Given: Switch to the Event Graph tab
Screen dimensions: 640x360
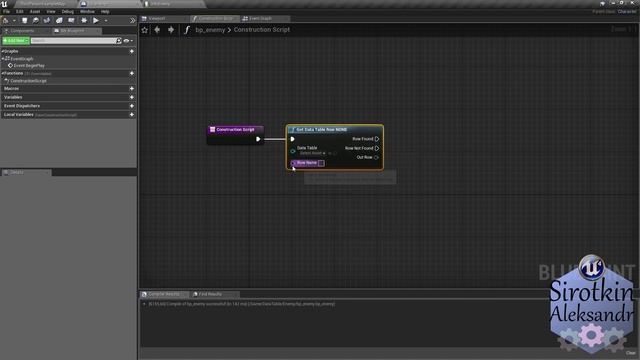Looking at the screenshot, I should pos(264,18).
